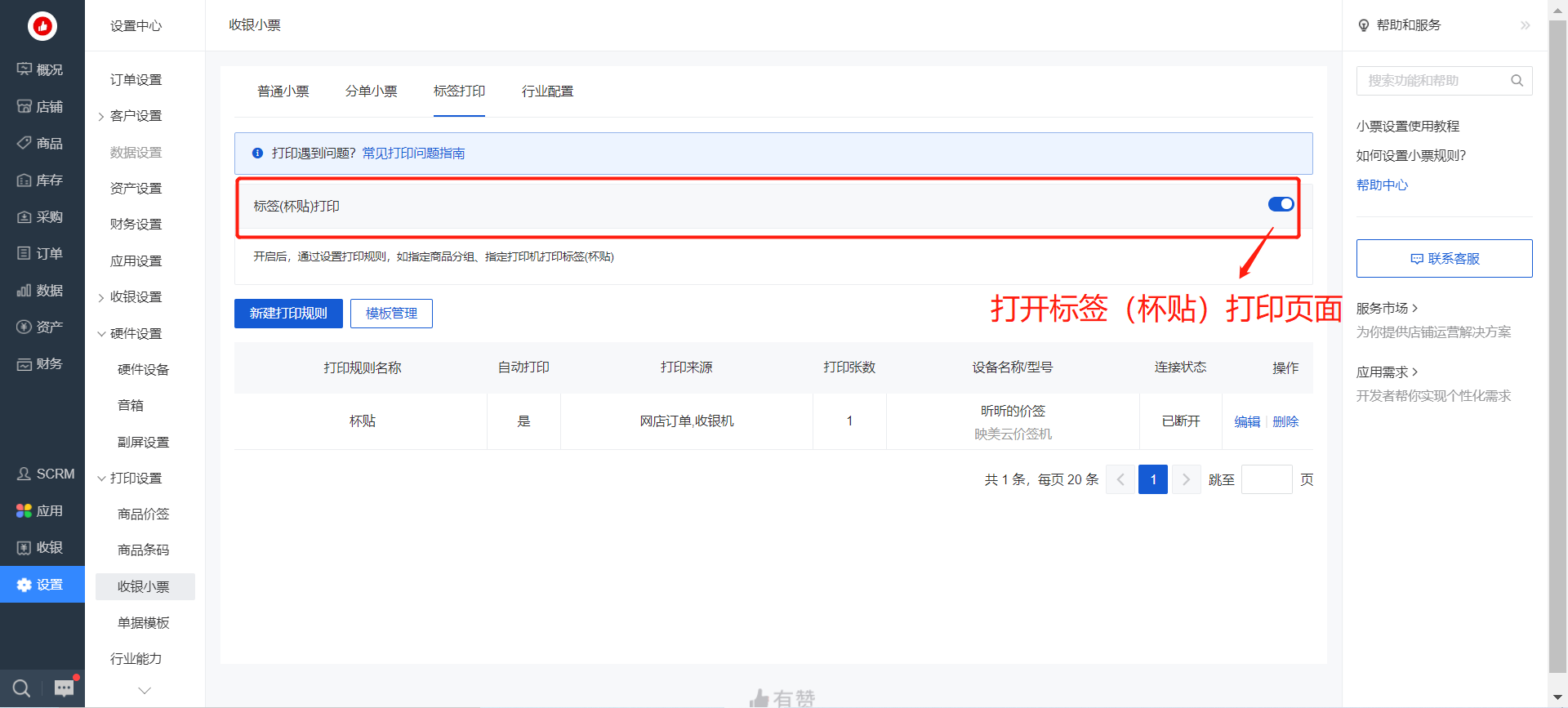Viewport: 1568px width, 708px height.
Task: Select the 标签打印 tab
Action: (x=459, y=91)
